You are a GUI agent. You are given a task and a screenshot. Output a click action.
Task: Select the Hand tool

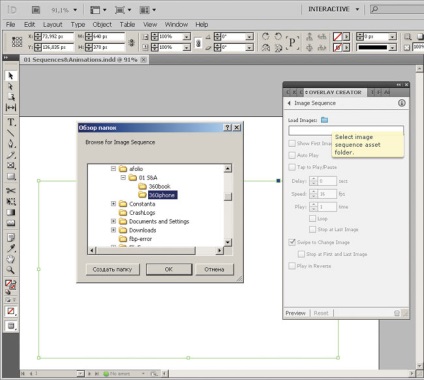11,259
